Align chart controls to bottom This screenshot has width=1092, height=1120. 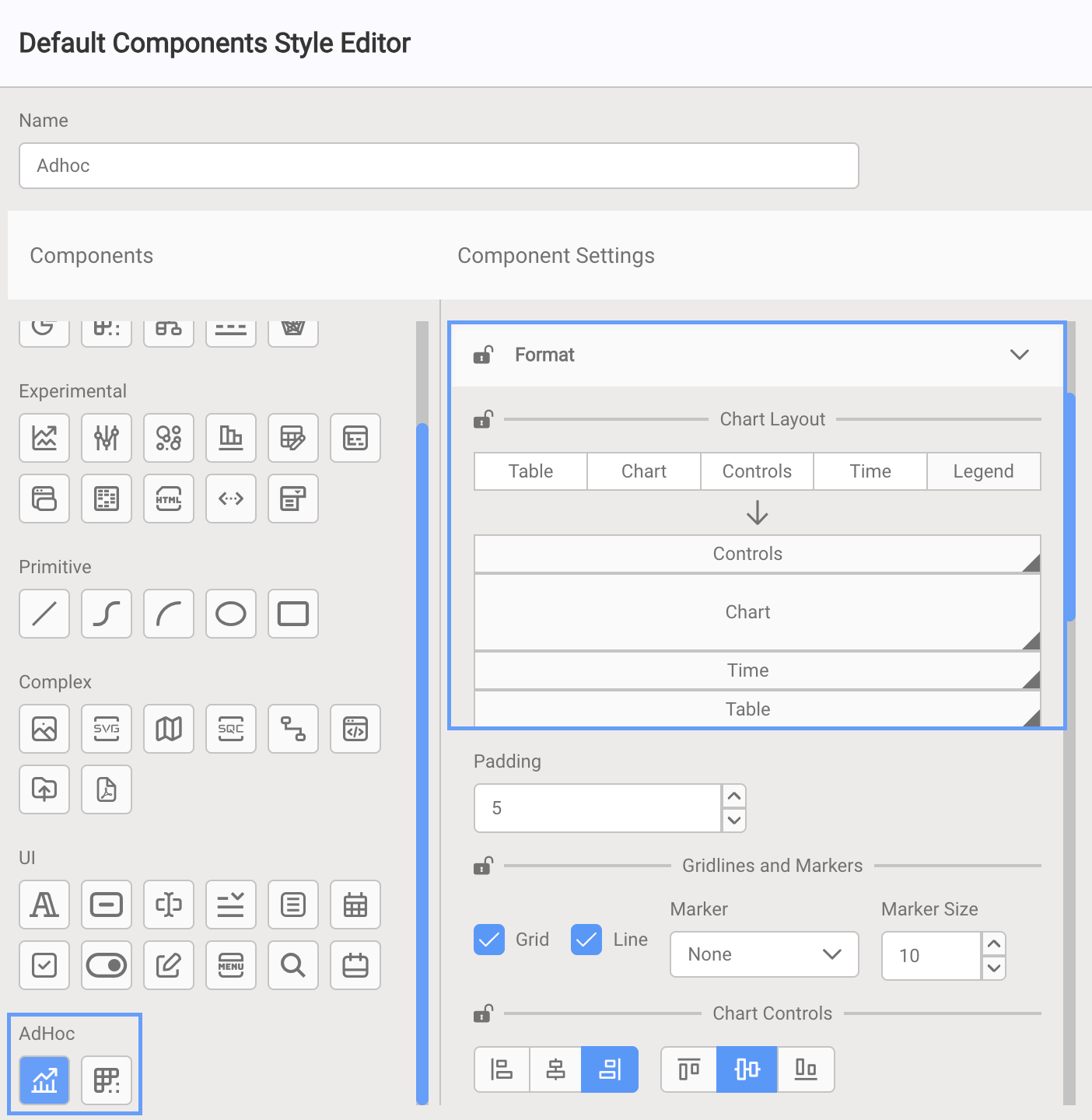[x=806, y=1069]
